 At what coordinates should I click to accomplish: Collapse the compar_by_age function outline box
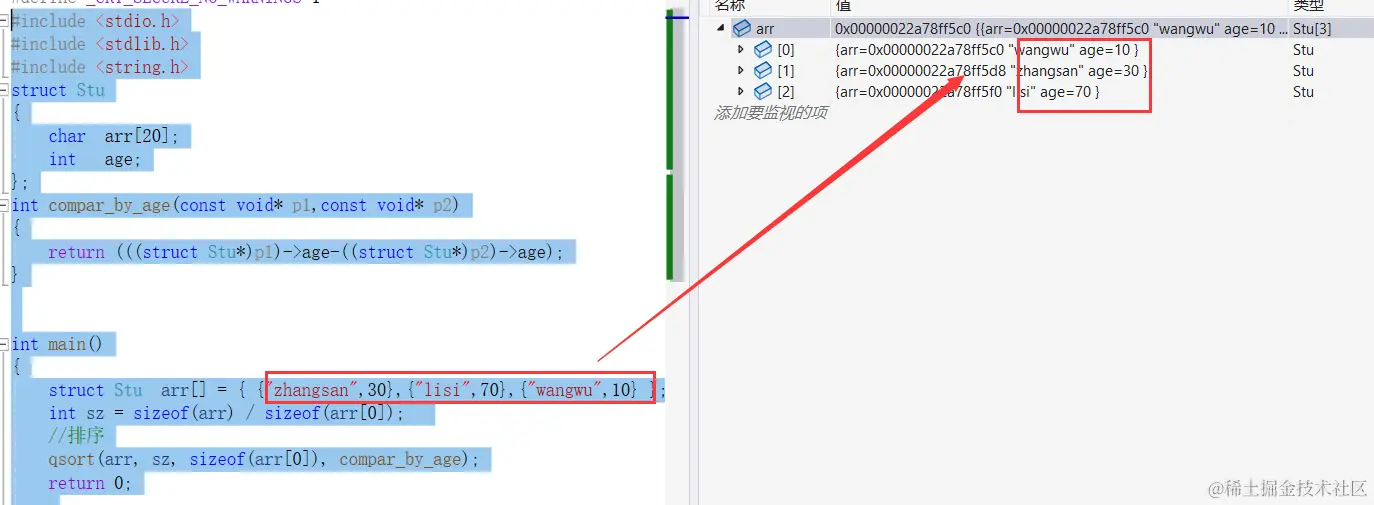(x=5, y=205)
